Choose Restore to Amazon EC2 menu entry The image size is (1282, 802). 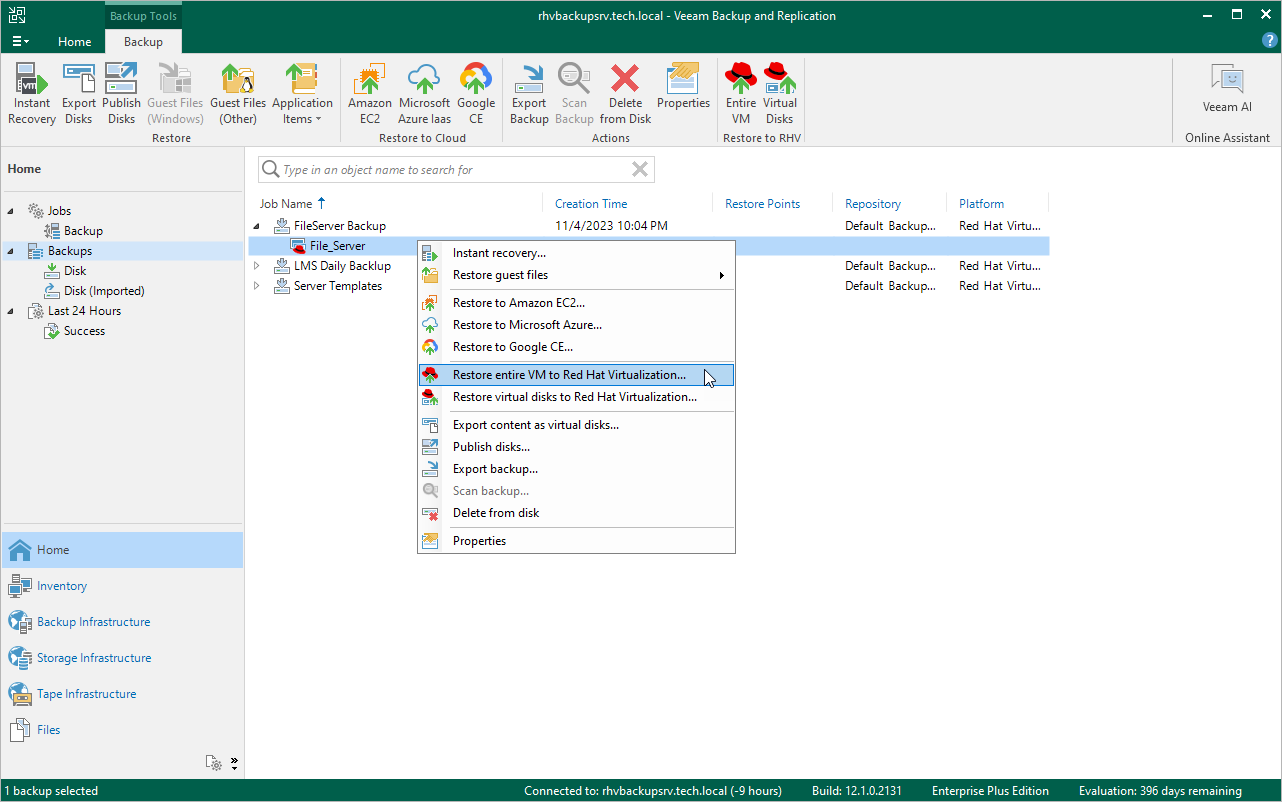pos(576,303)
